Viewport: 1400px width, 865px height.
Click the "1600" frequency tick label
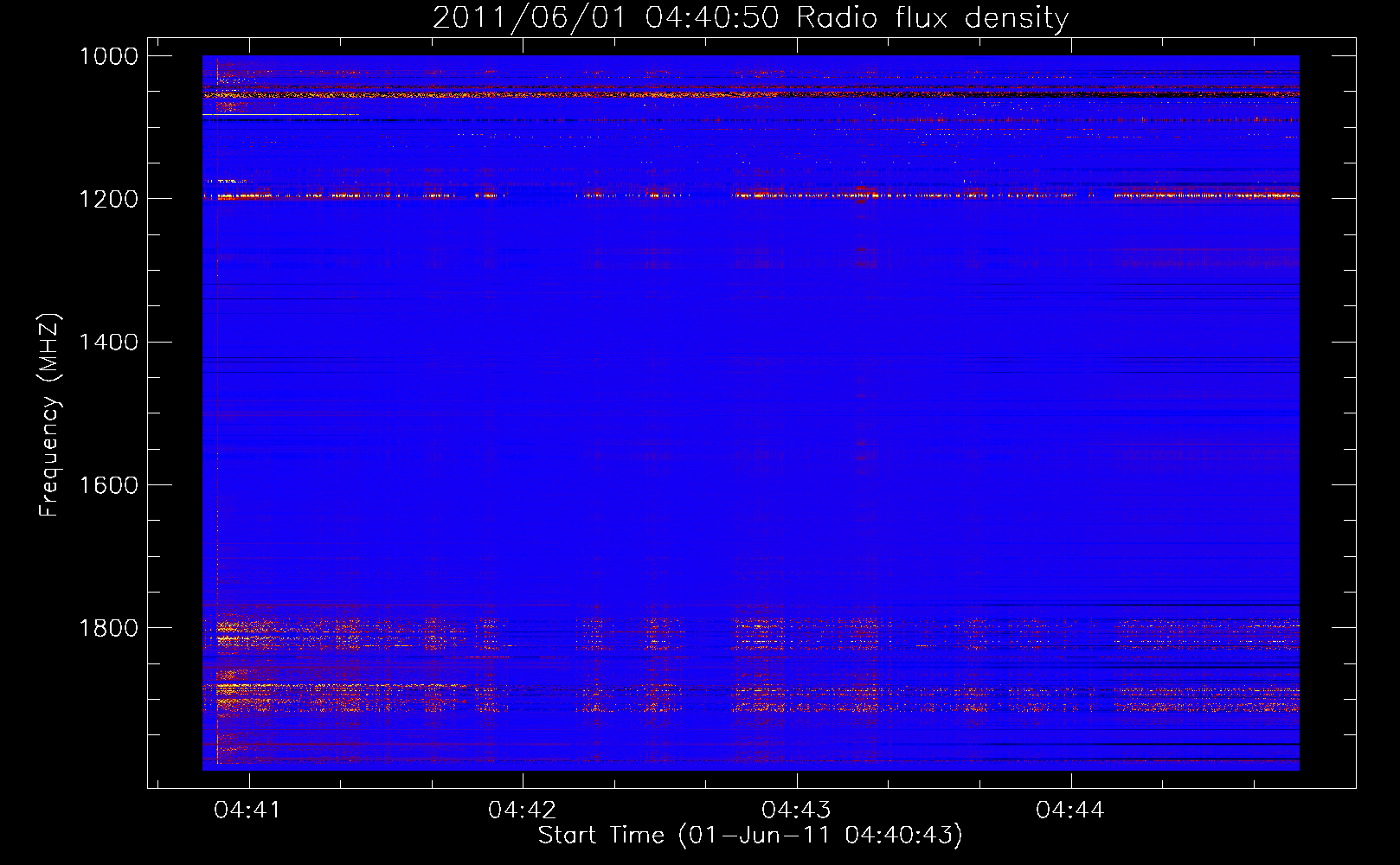(109, 485)
